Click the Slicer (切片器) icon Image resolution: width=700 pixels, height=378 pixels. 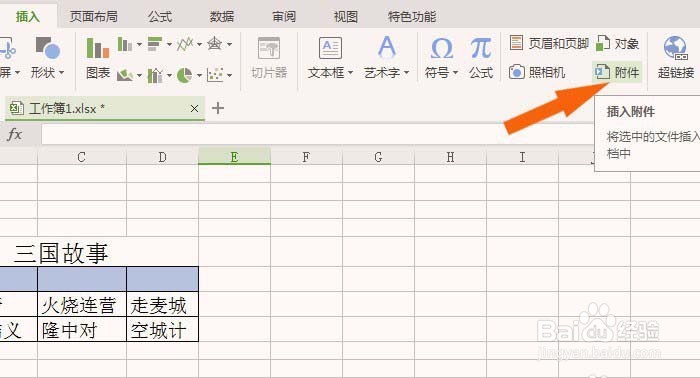pos(269,49)
